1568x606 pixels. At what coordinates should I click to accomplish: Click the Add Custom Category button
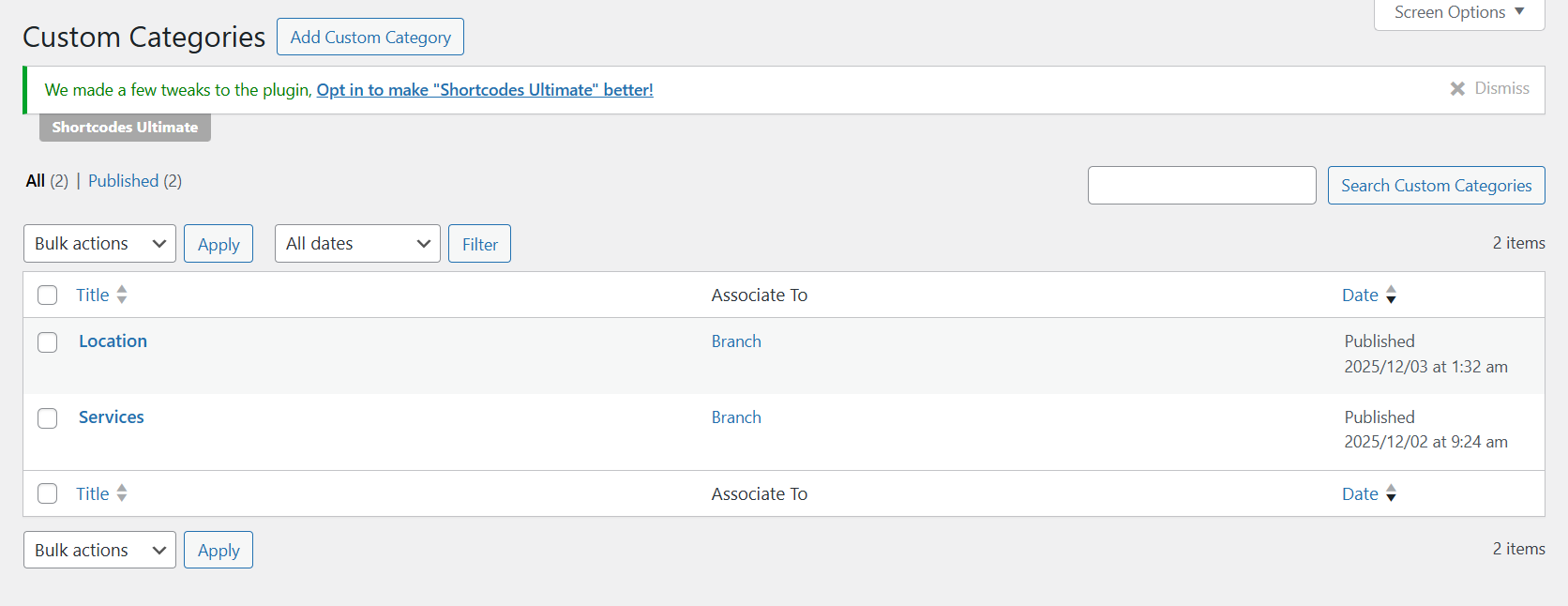point(370,38)
